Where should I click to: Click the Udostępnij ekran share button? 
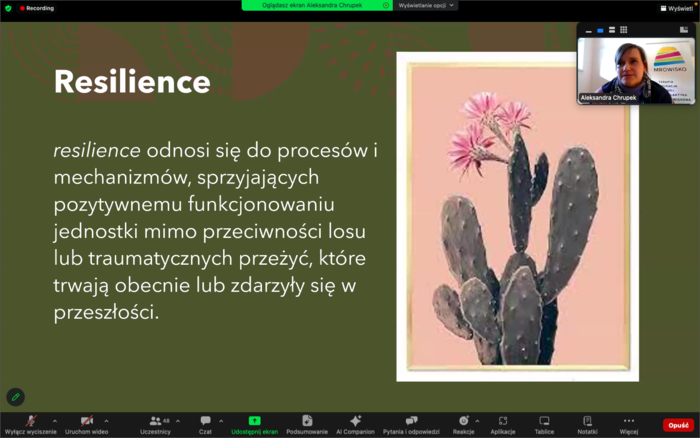pyautogui.click(x=254, y=424)
